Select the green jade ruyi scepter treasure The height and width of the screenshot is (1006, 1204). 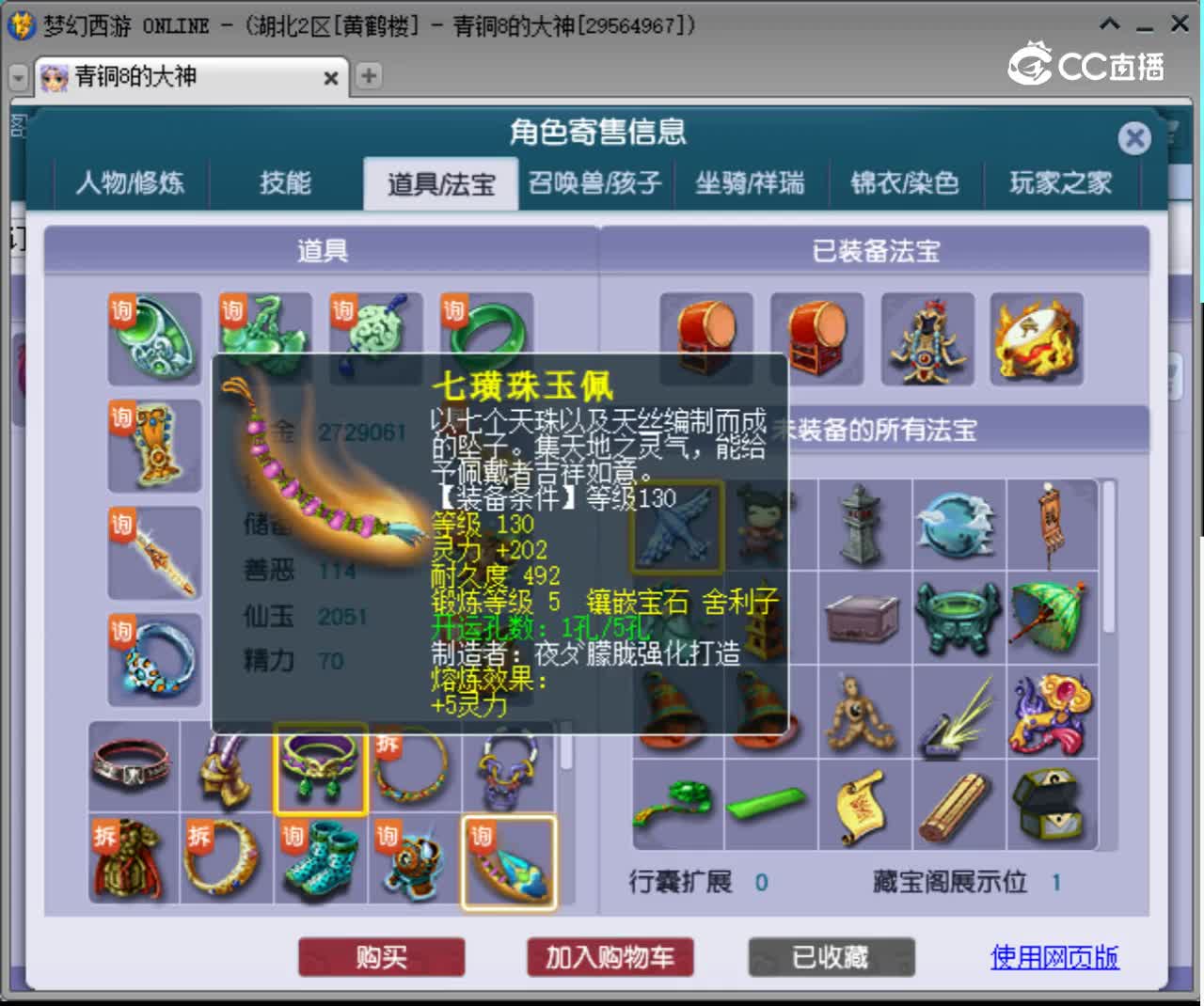[x=677, y=805]
